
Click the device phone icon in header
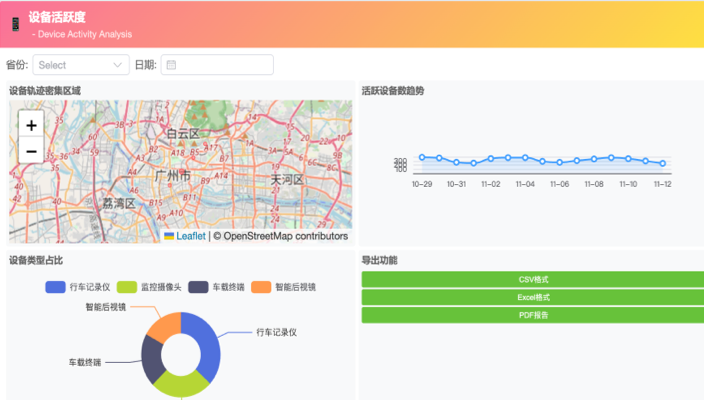point(16,24)
